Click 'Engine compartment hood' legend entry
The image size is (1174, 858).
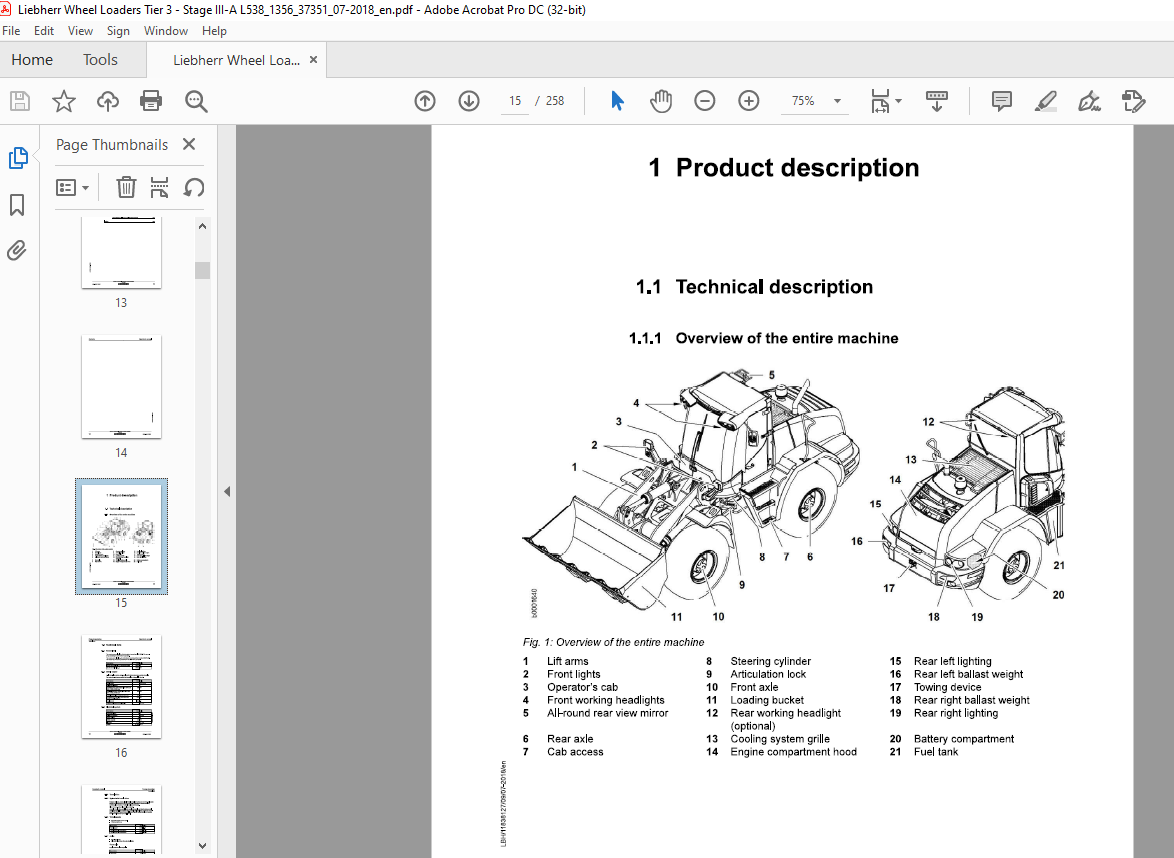tap(794, 752)
